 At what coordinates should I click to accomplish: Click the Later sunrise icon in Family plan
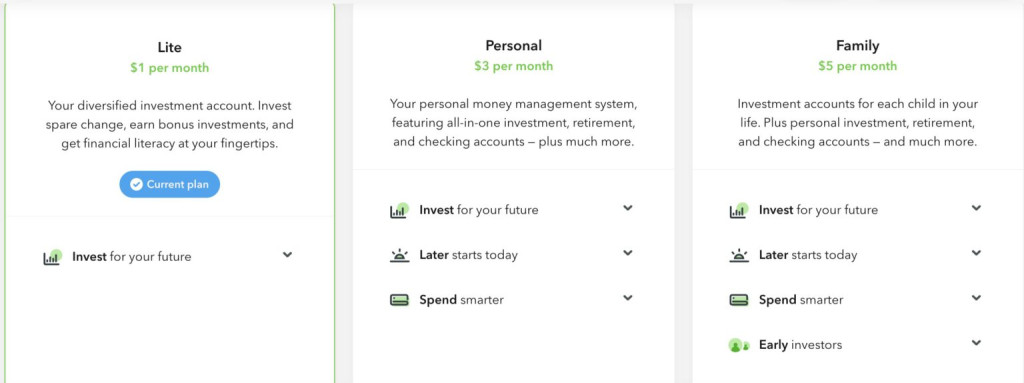[739, 255]
